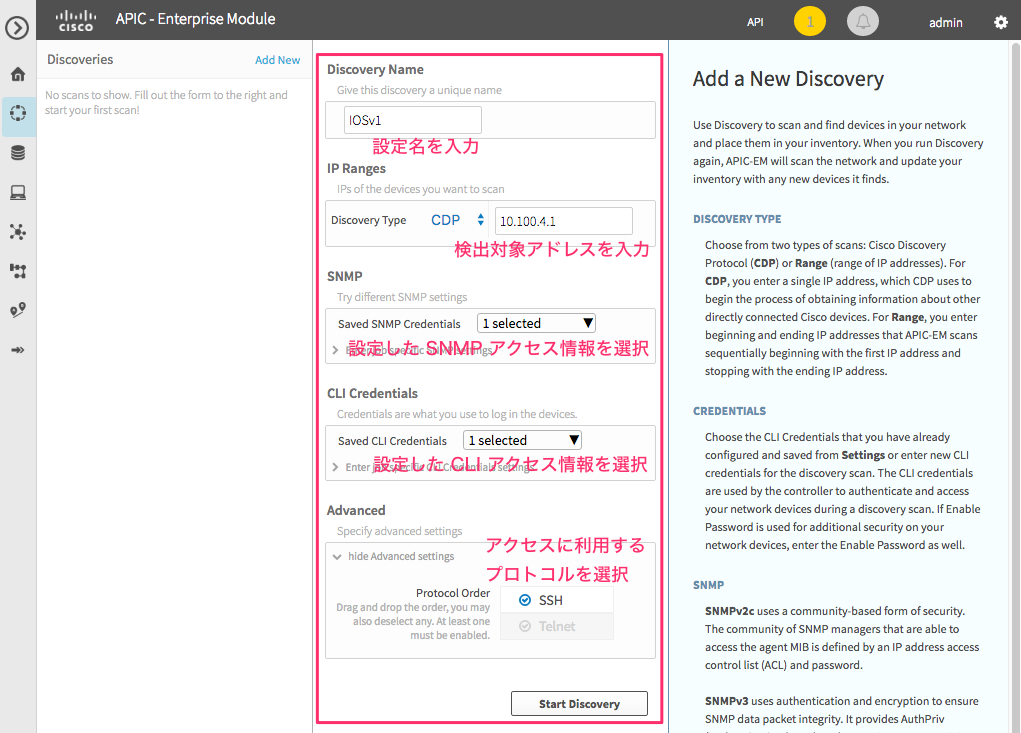Click the Start Discovery button
Image resolution: width=1021 pixels, height=733 pixels.
click(x=580, y=704)
